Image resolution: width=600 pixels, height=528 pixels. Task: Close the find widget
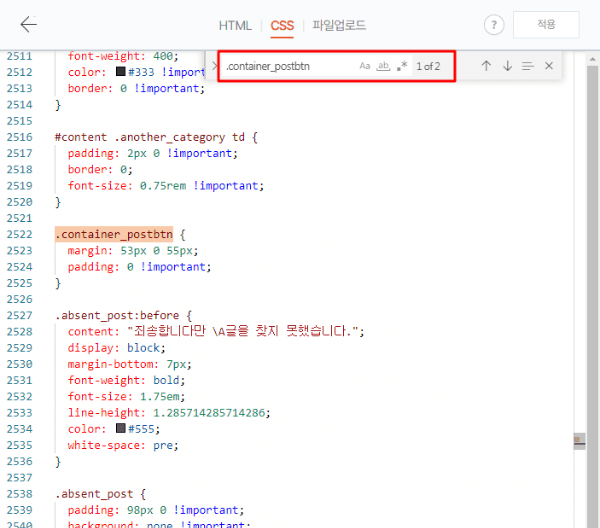(x=549, y=66)
